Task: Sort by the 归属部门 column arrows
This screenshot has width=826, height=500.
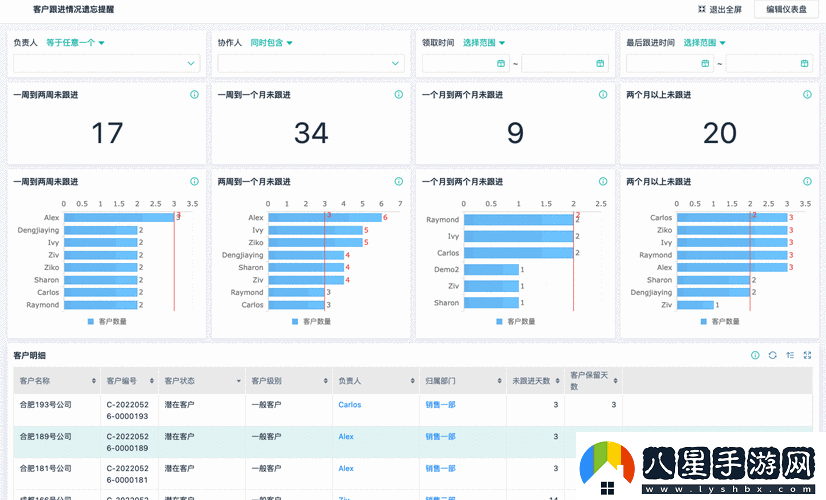Action: pos(499,380)
